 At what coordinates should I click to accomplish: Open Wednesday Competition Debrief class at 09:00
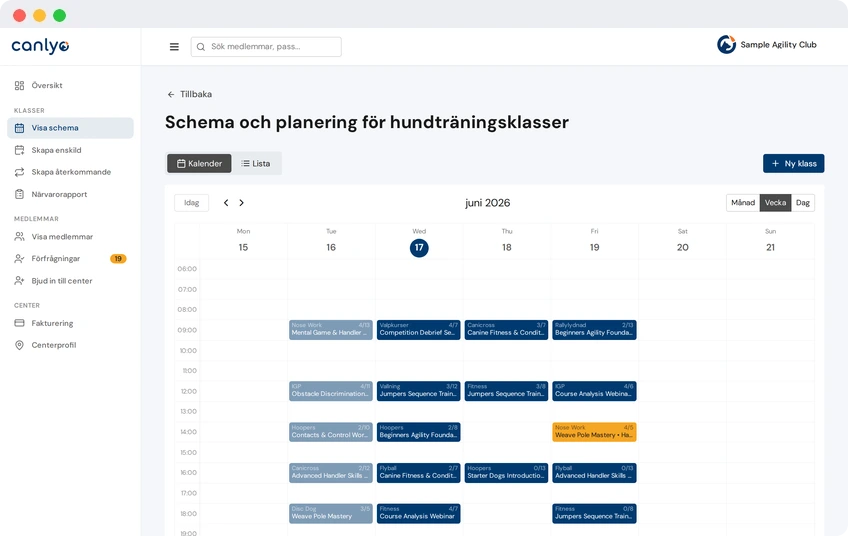tap(419, 330)
